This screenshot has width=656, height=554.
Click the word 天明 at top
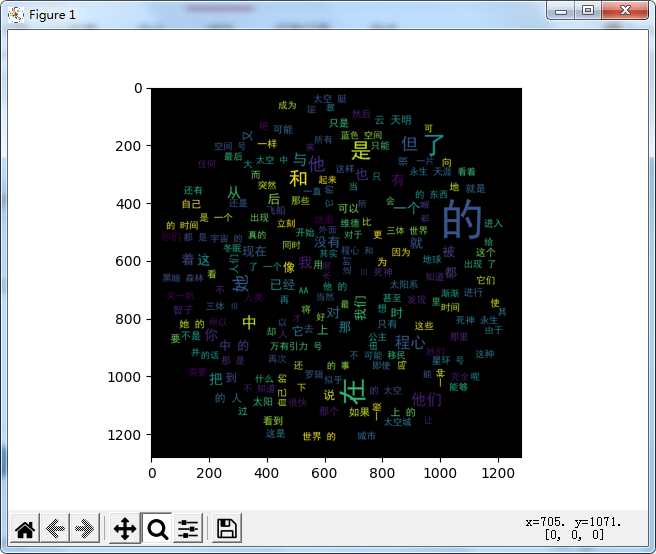pos(401,120)
